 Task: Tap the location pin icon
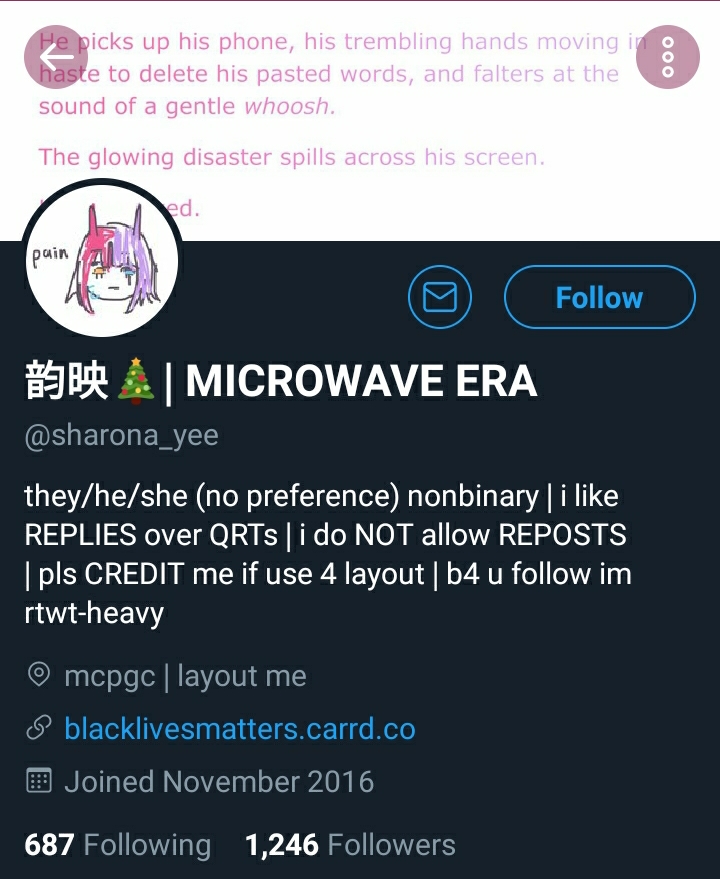39,674
